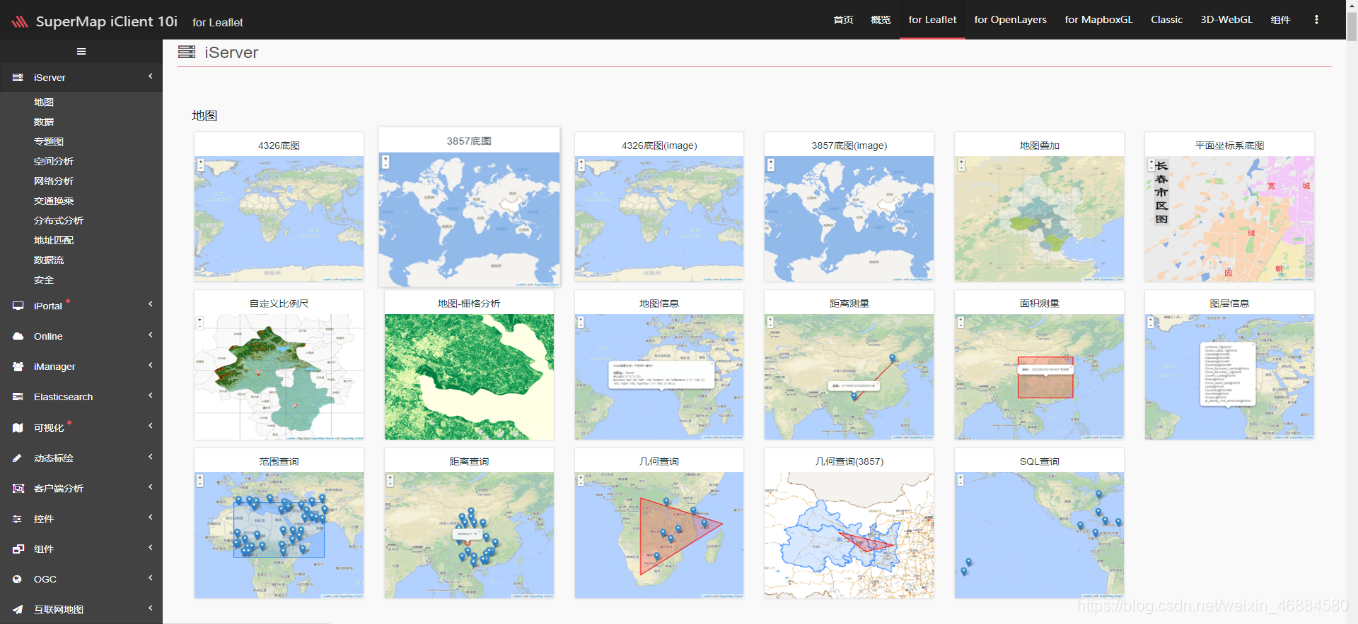The height and width of the screenshot is (624, 1358).
Task: Click the OGC globe icon
Action: click(x=18, y=580)
